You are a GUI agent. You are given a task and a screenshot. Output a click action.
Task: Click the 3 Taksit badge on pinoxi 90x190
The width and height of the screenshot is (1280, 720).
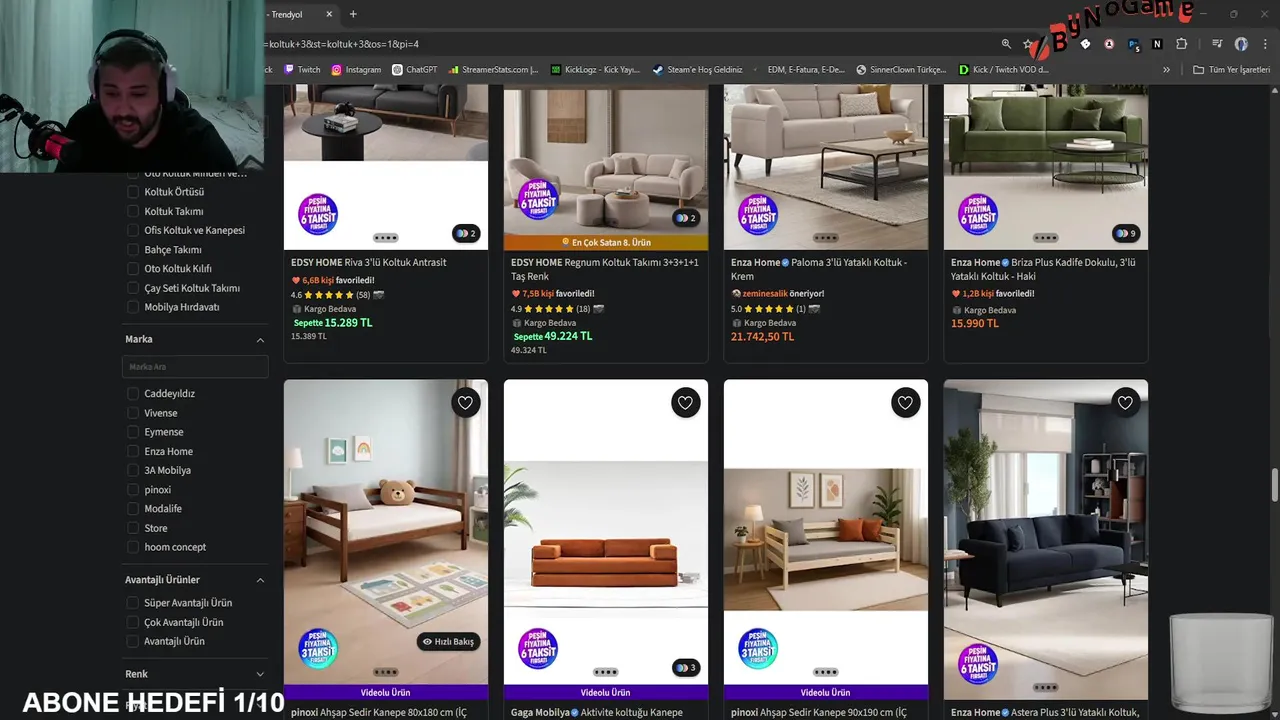tap(758, 648)
